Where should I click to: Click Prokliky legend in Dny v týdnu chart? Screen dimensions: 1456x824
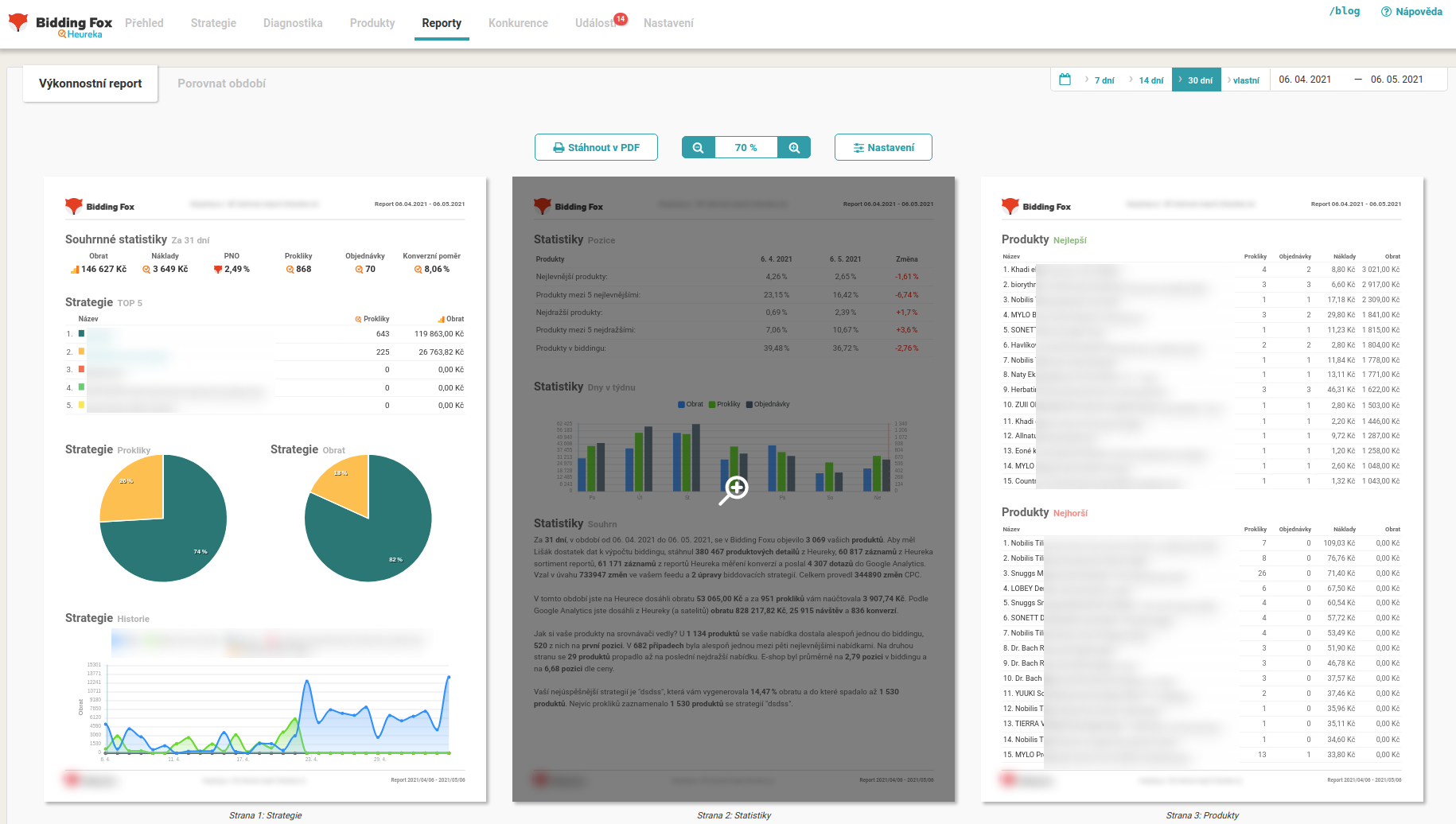pos(725,404)
